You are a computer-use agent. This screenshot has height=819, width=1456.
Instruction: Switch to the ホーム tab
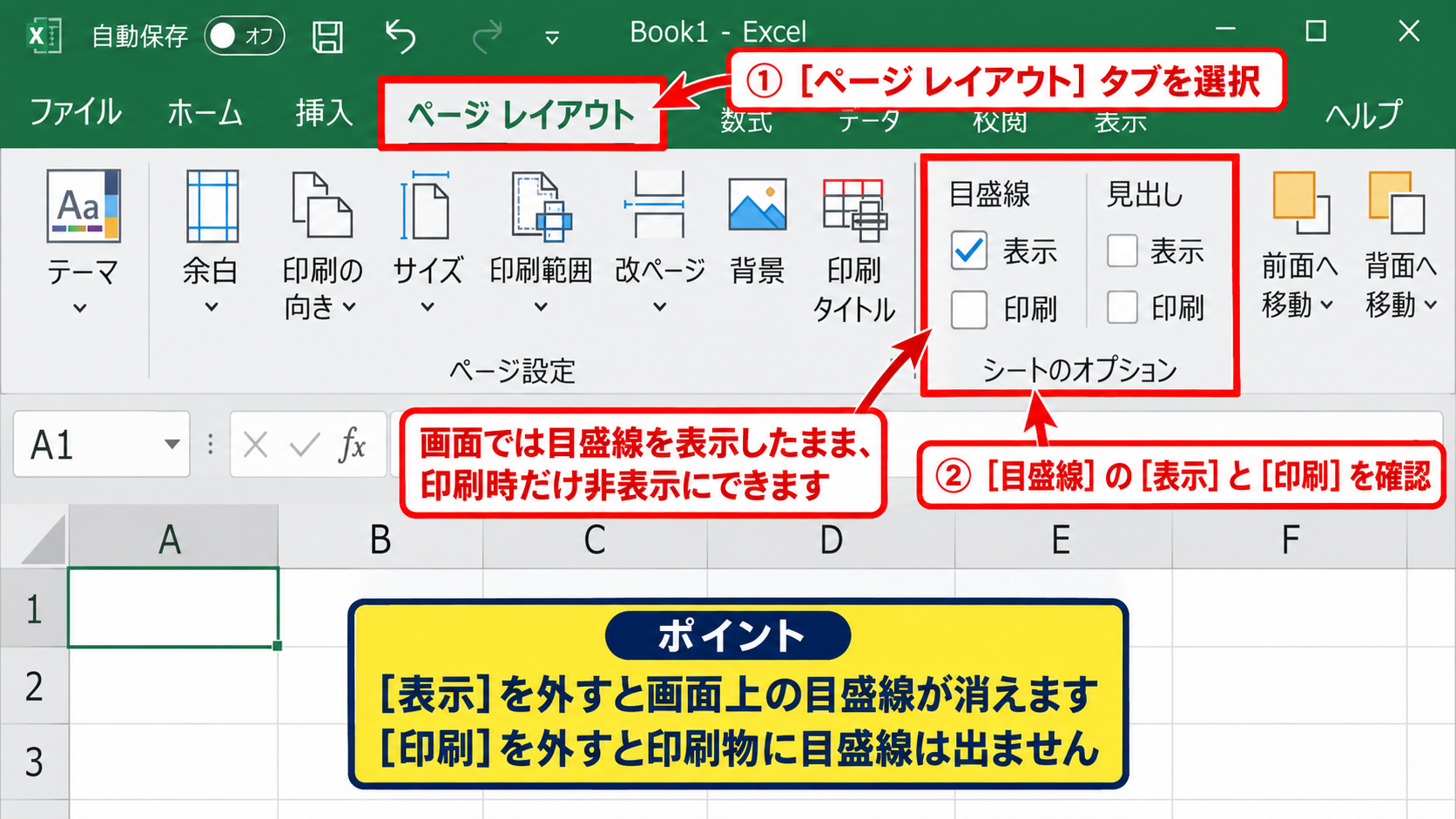205,112
